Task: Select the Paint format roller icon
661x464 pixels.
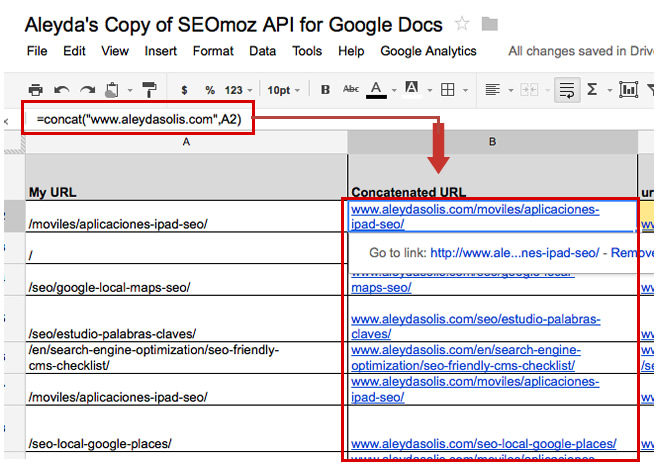Action: (x=149, y=89)
